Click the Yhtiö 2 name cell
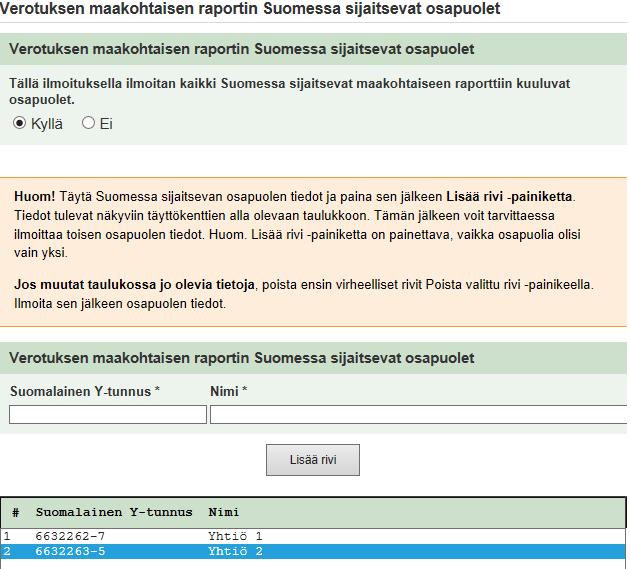The width and height of the screenshot is (630, 569). tap(235, 551)
